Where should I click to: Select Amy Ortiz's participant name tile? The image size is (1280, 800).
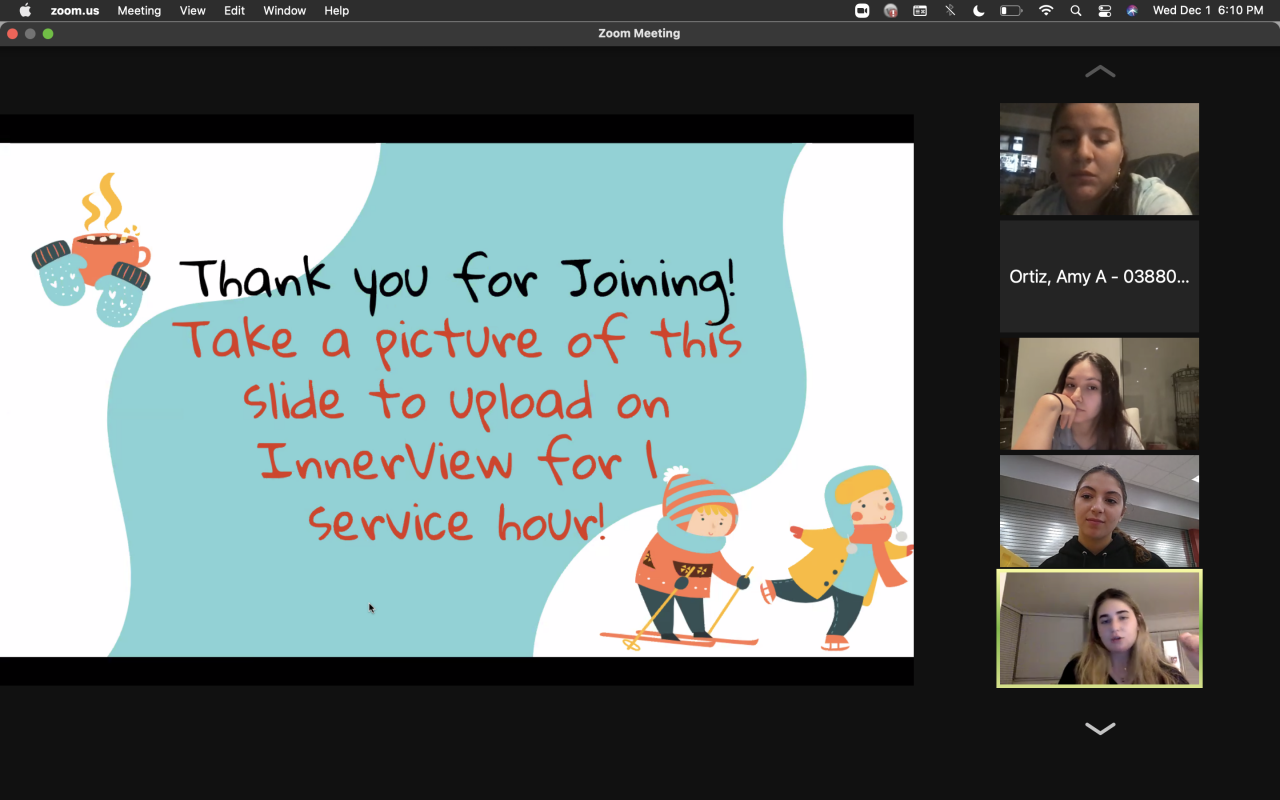(1099, 277)
